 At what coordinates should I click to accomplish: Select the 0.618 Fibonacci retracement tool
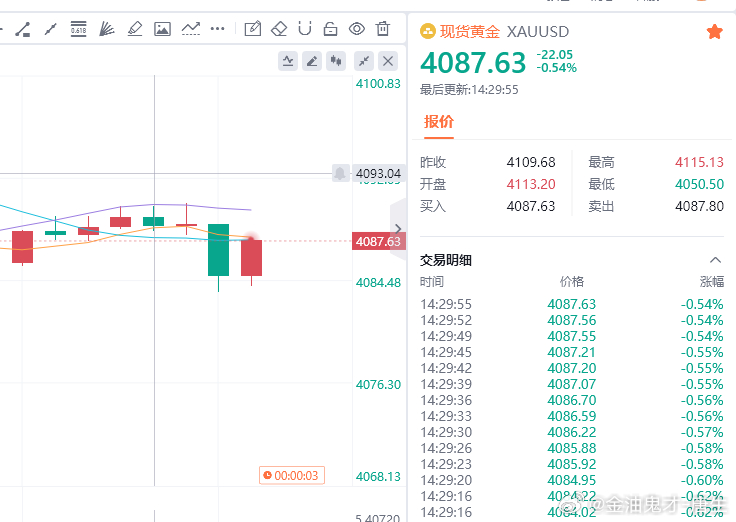click(78, 29)
